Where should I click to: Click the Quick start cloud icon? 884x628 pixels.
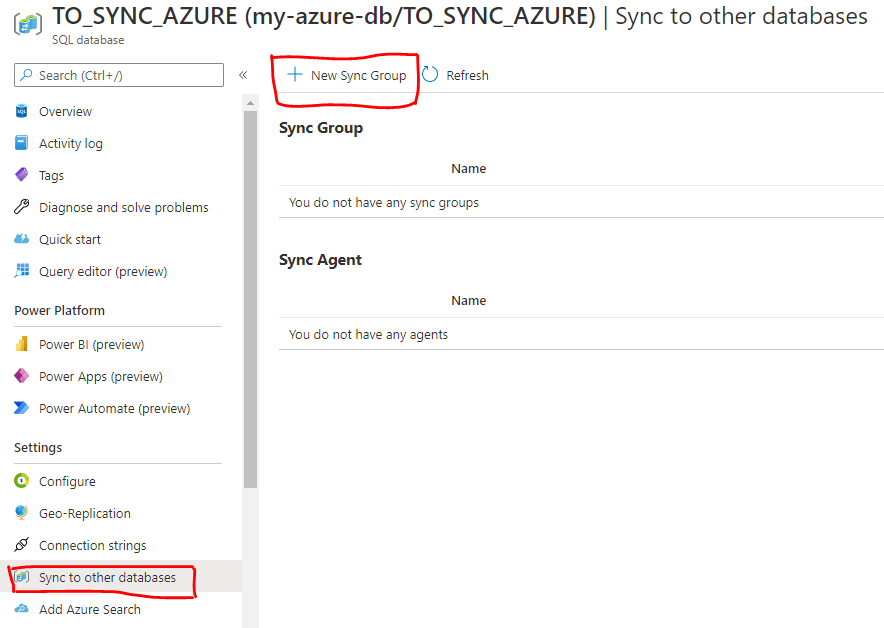click(21, 238)
